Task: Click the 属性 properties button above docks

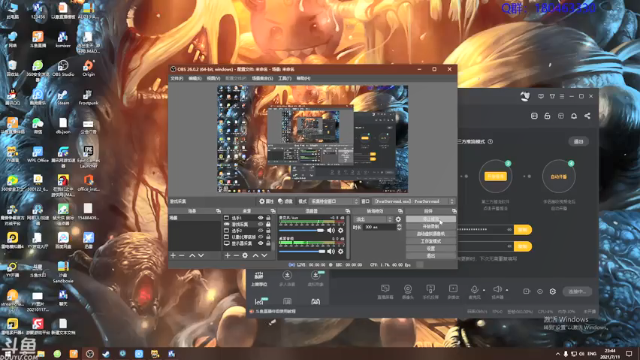Action: pyautogui.click(x=267, y=201)
